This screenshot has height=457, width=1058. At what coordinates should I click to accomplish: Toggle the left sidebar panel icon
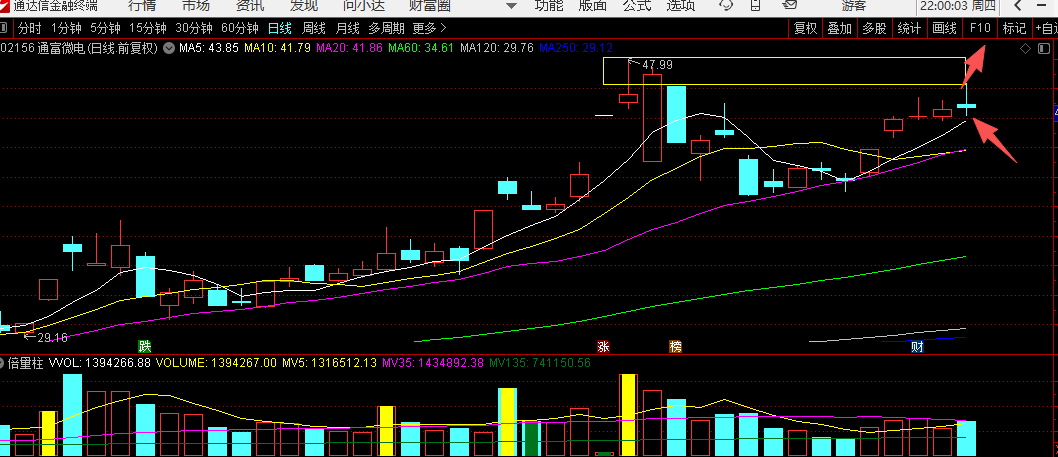pyautogui.click(x=3, y=28)
